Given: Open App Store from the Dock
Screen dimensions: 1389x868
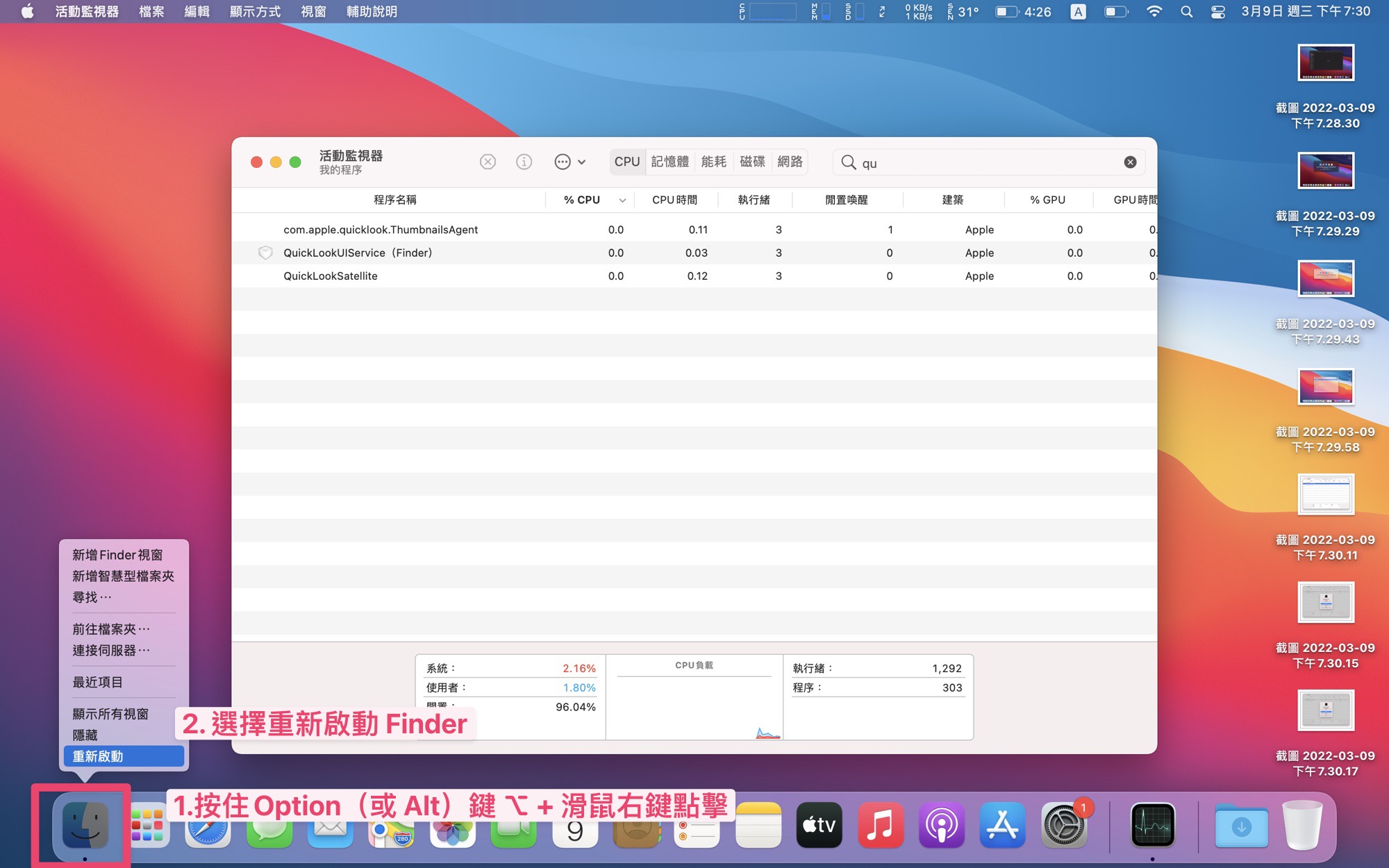Looking at the screenshot, I should tap(1002, 825).
